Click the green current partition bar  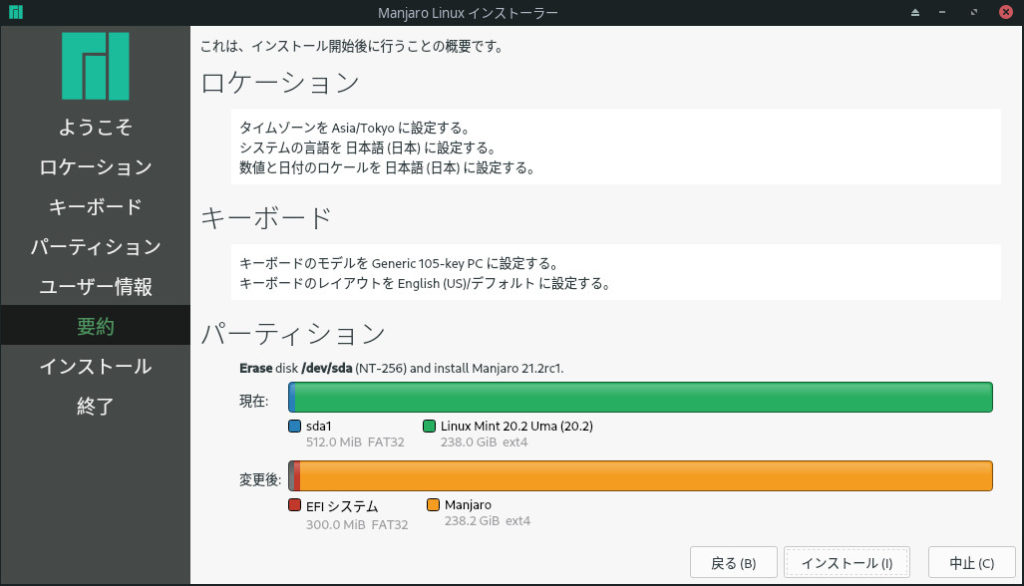point(640,397)
